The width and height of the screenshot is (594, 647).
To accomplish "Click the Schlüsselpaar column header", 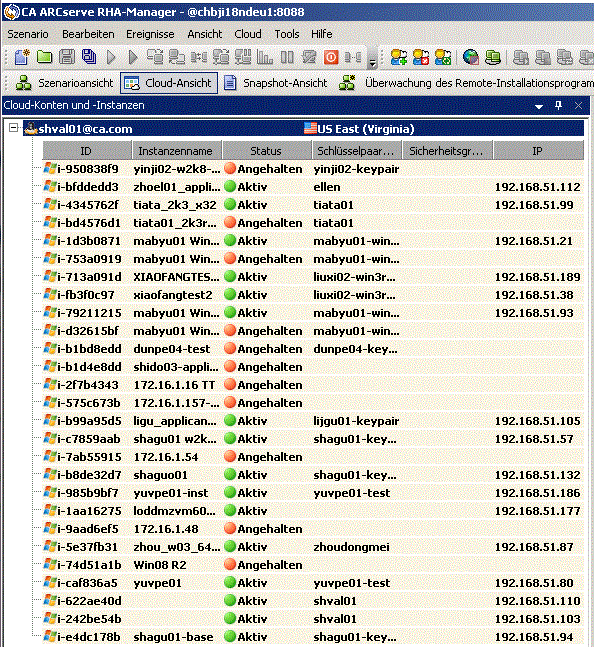I will (x=357, y=151).
